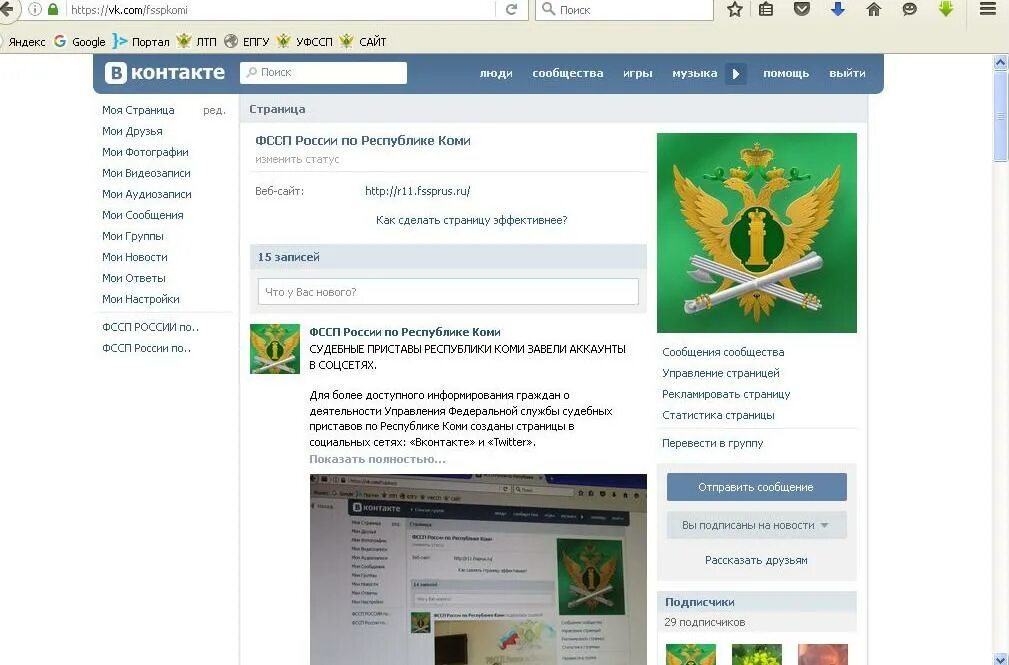This screenshot has height=665, width=1009.
Task: Open the помощь menu item
Action: [x=786, y=73]
